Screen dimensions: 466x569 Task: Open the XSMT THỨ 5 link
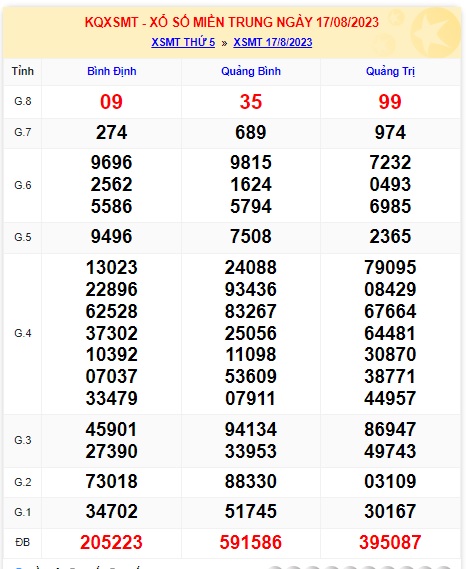pyautogui.click(x=183, y=42)
